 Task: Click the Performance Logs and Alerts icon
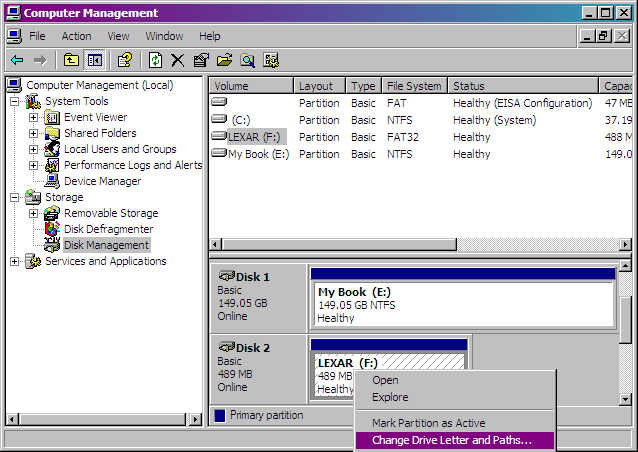coord(52,165)
